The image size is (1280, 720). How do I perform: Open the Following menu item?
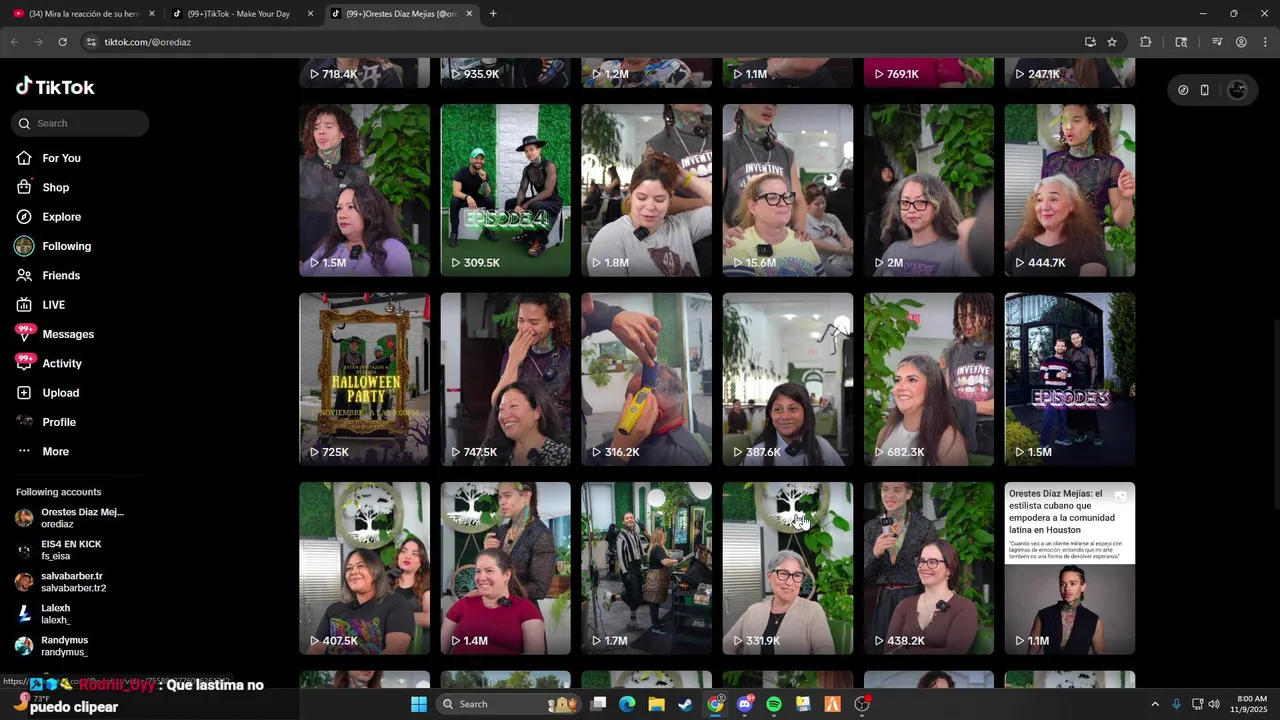click(66, 246)
